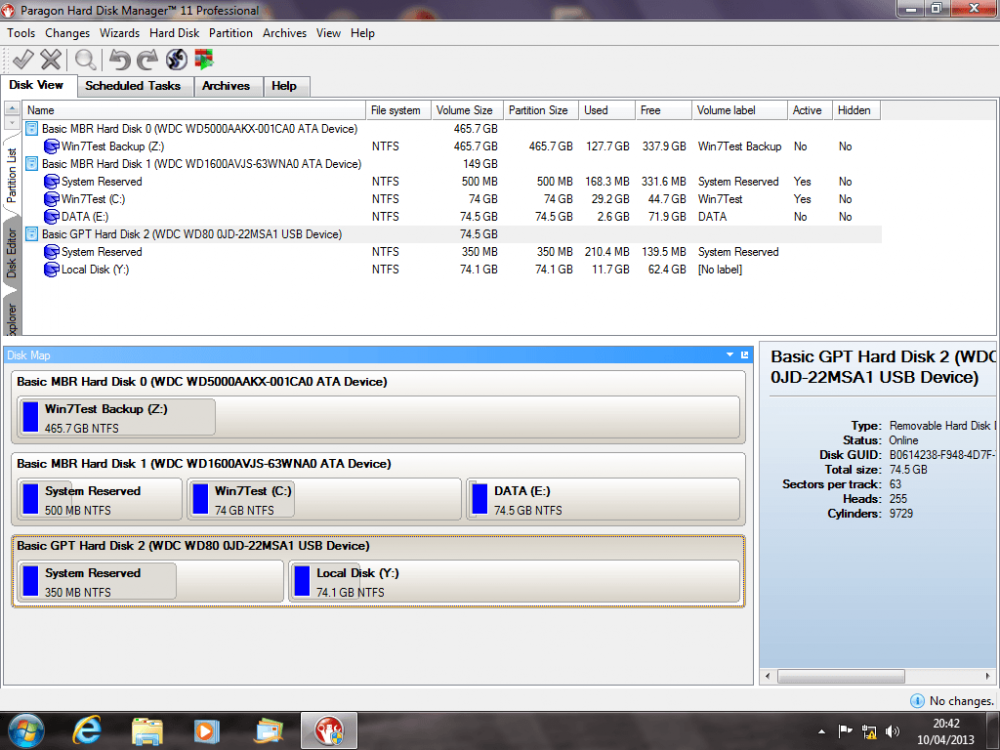The width and height of the screenshot is (1000, 750).
Task: Click the Action Center flag tray icon
Action: 845,731
